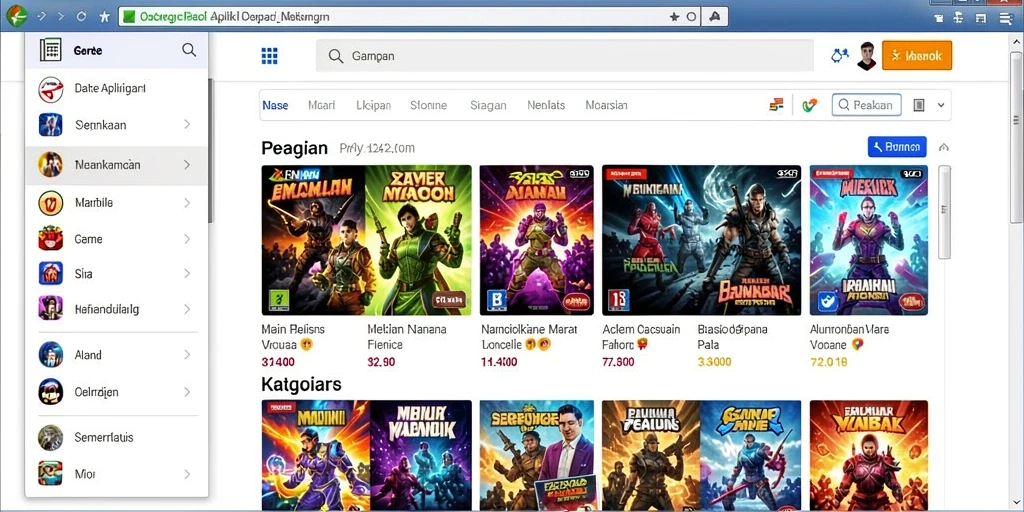
Task: Select the Nenlats tab
Action: [546, 105]
